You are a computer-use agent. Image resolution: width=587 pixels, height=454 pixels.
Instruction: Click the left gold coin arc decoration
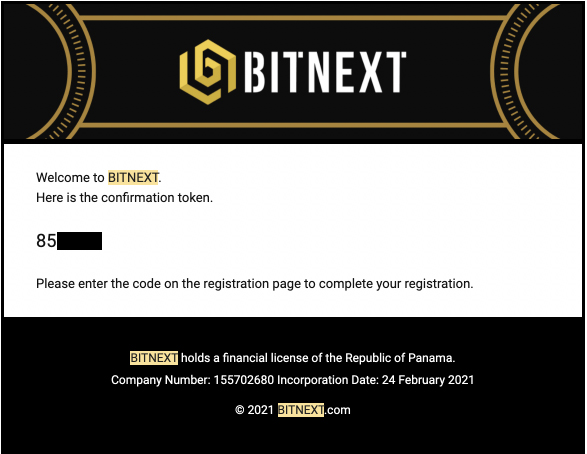point(62,71)
